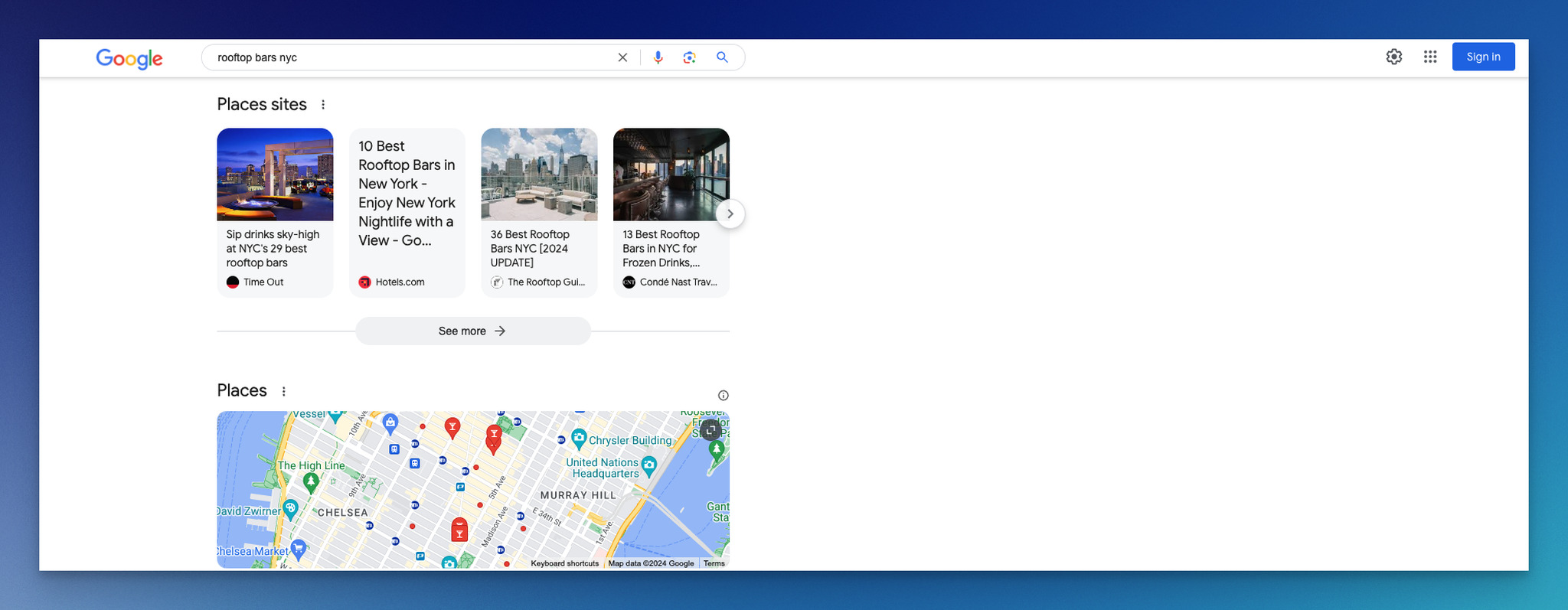Image resolution: width=1568 pixels, height=610 pixels.
Task: Clear the search box with X icon
Action: click(x=622, y=57)
